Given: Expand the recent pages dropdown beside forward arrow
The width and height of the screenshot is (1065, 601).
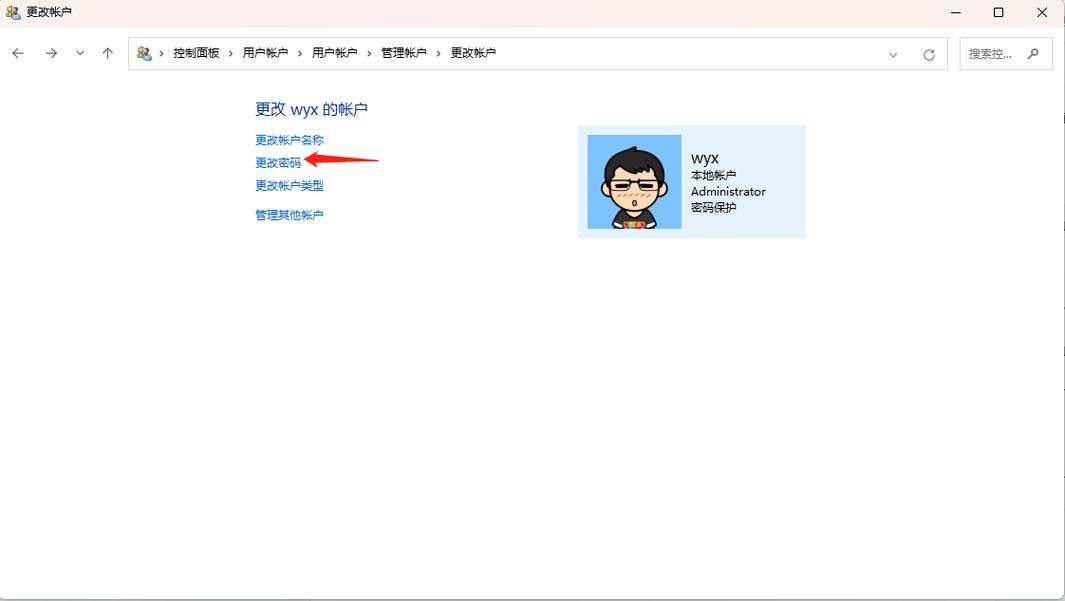Looking at the screenshot, I should click(x=79, y=54).
